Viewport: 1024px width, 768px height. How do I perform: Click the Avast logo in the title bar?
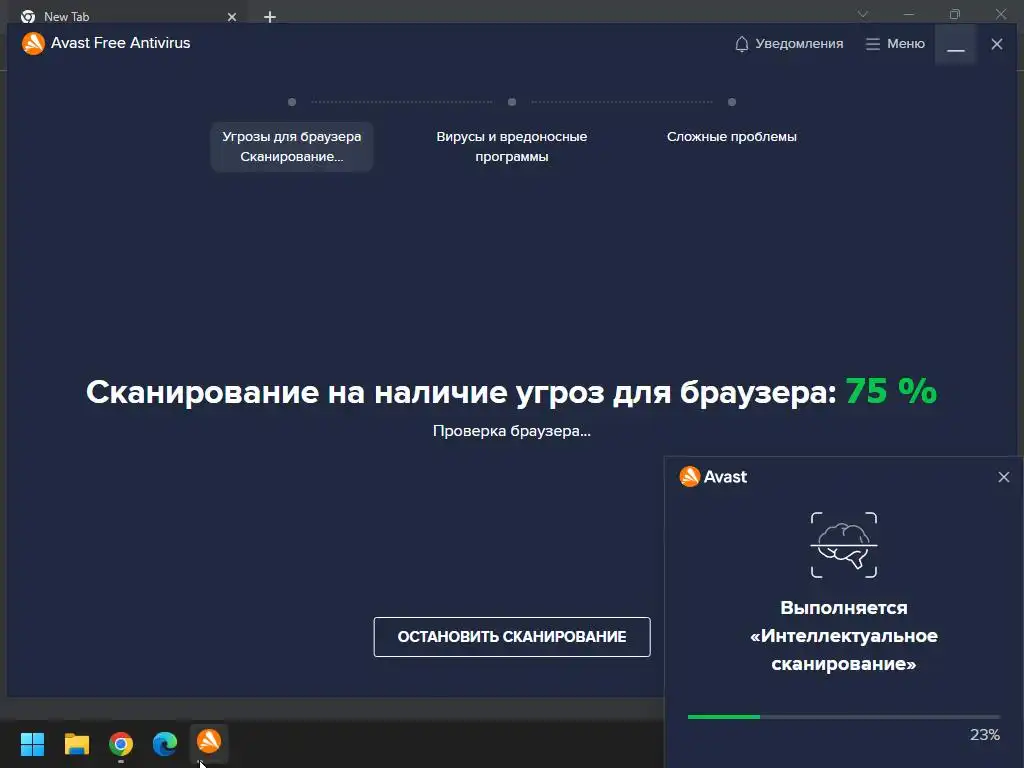tap(33, 44)
